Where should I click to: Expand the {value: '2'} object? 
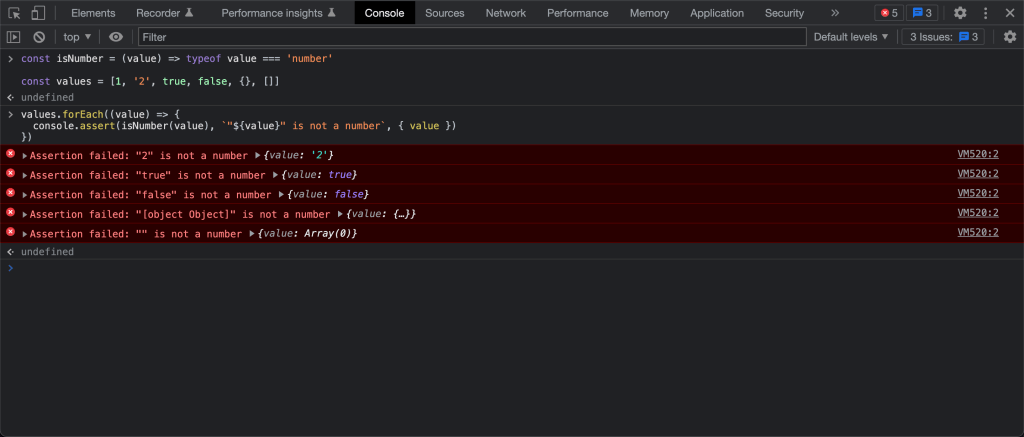pos(257,155)
